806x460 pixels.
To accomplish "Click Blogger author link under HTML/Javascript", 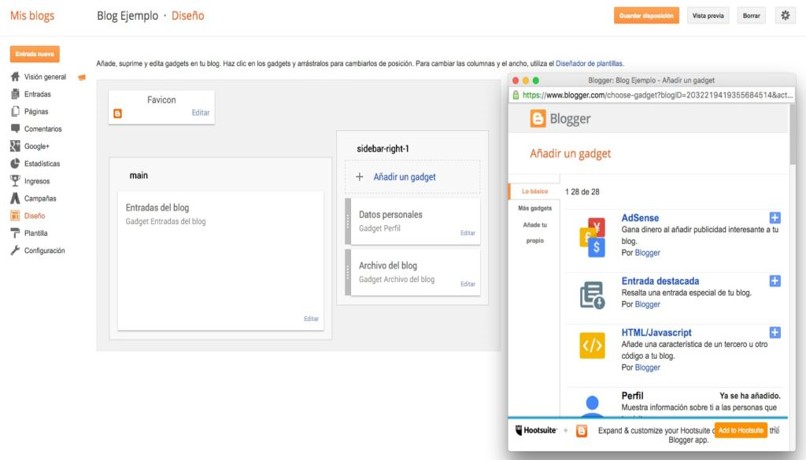I will (647, 367).
